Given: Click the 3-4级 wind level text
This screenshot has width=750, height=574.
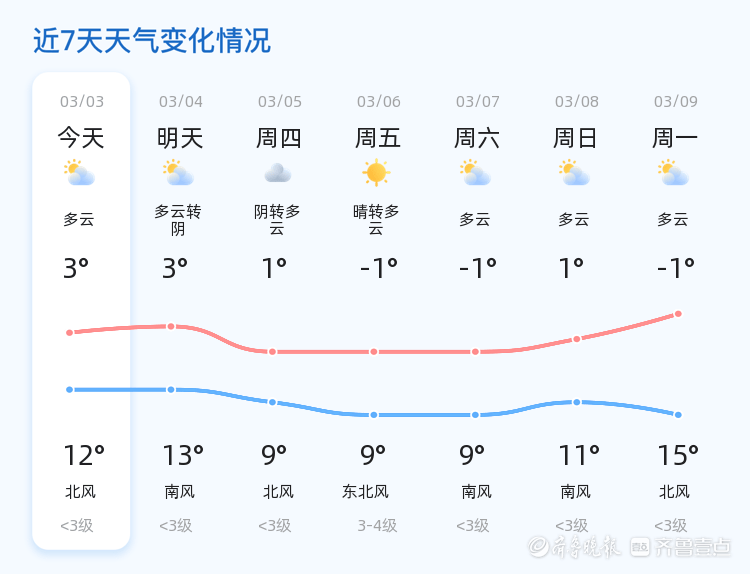Looking at the screenshot, I should click(x=377, y=526).
